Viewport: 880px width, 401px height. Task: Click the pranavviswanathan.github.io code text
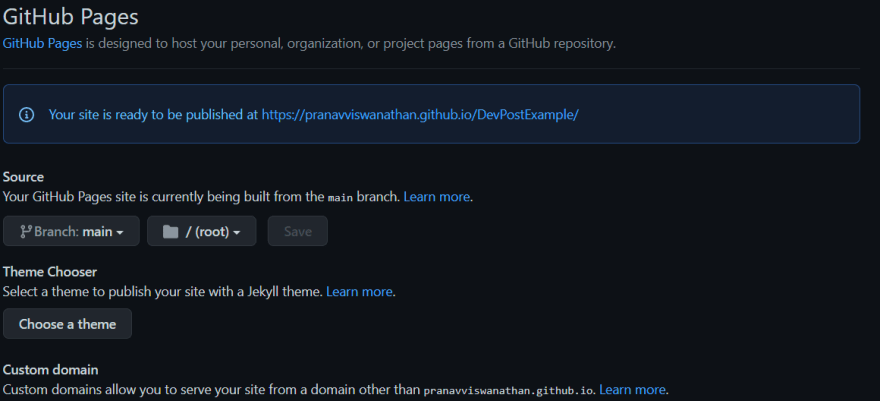click(x=508, y=390)
